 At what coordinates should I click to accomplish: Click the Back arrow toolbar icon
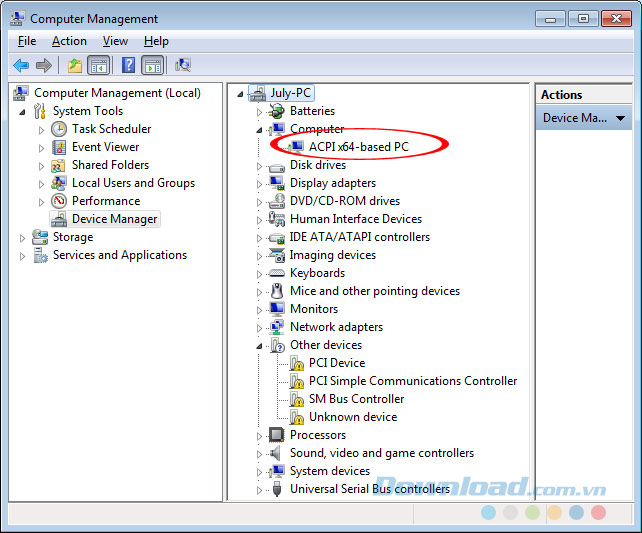(21, 65)
